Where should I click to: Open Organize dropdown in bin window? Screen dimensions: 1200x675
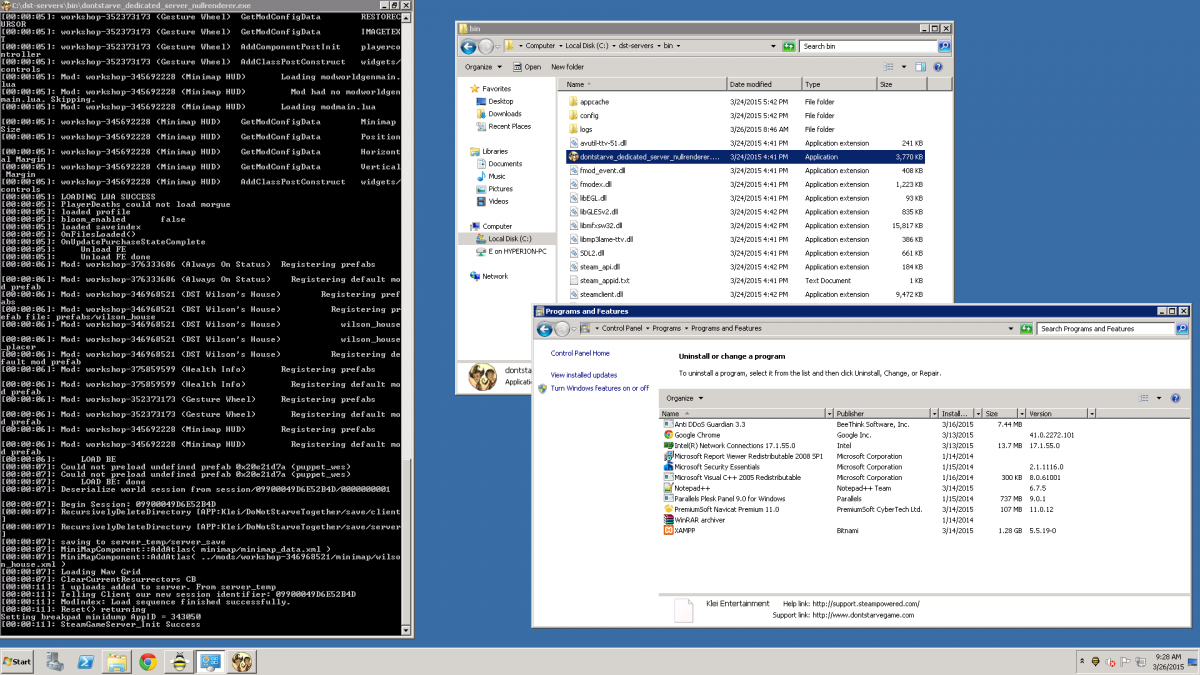click(483, 67)
